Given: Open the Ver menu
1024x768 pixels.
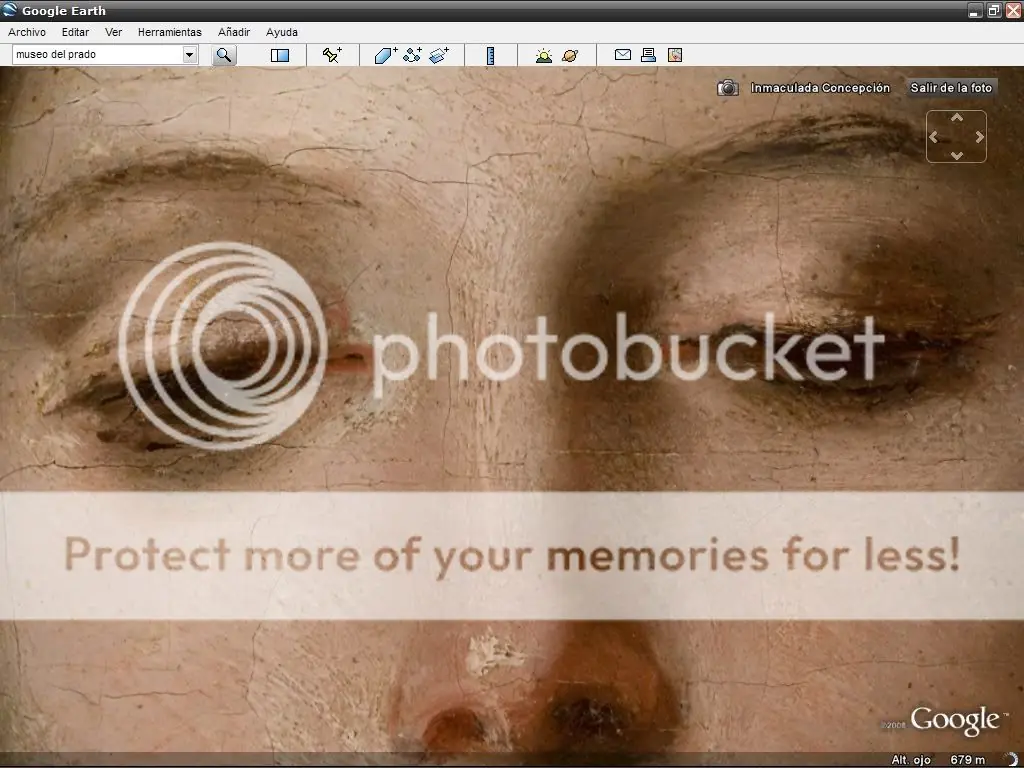Looking at the screenshot, I should point(114,32).
